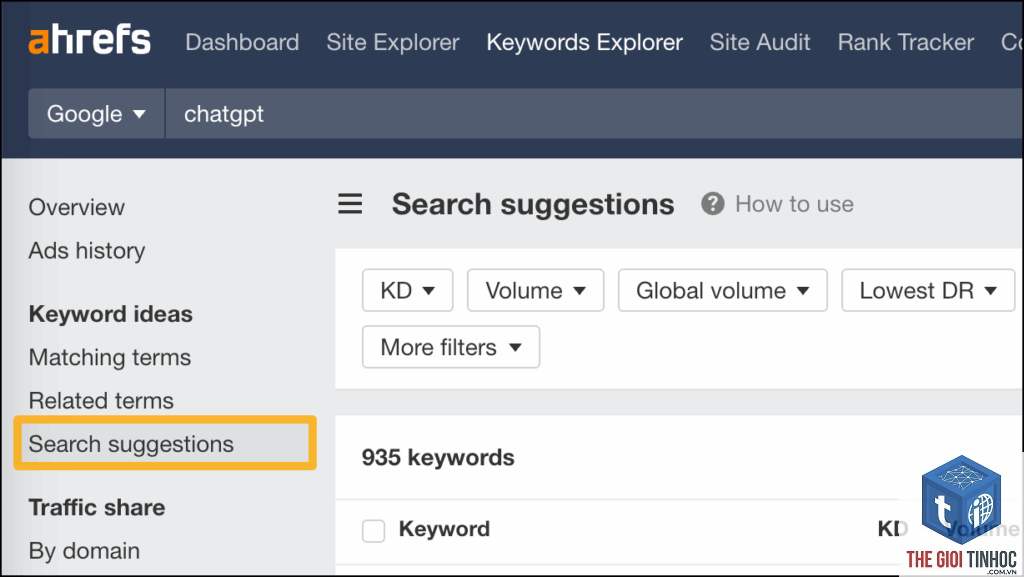
Task: Expand the KD filter dropdown
Action: coord(408,290)
